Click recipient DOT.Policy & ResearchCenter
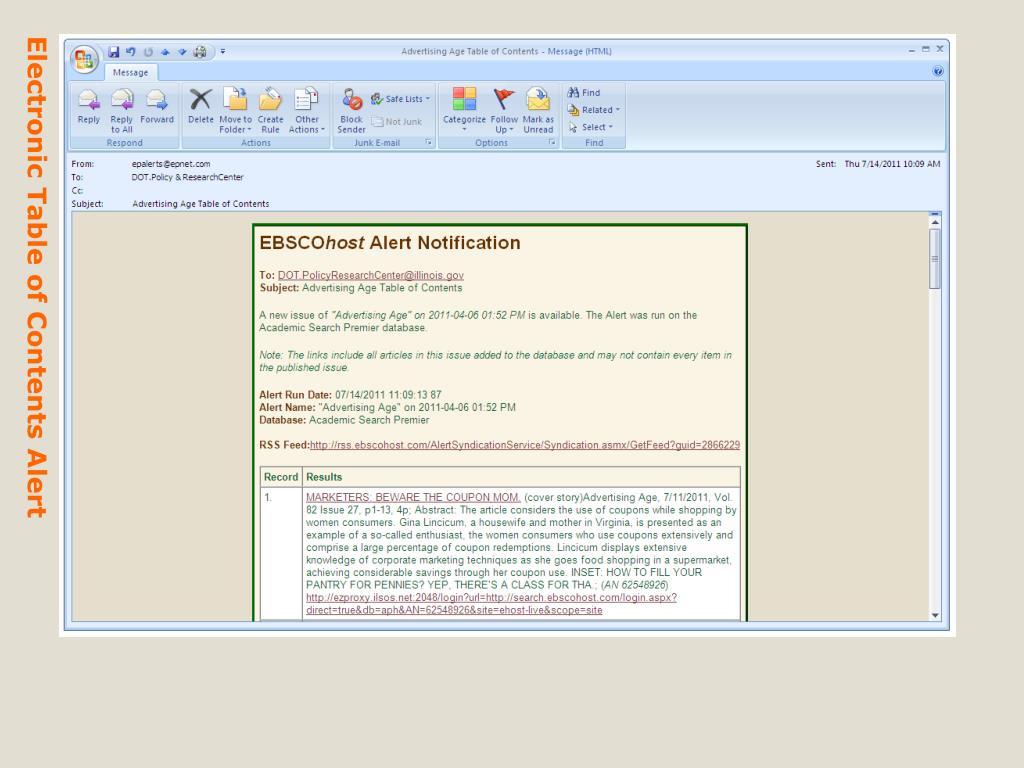The image size is (1024, 768). tap(187, 177)
